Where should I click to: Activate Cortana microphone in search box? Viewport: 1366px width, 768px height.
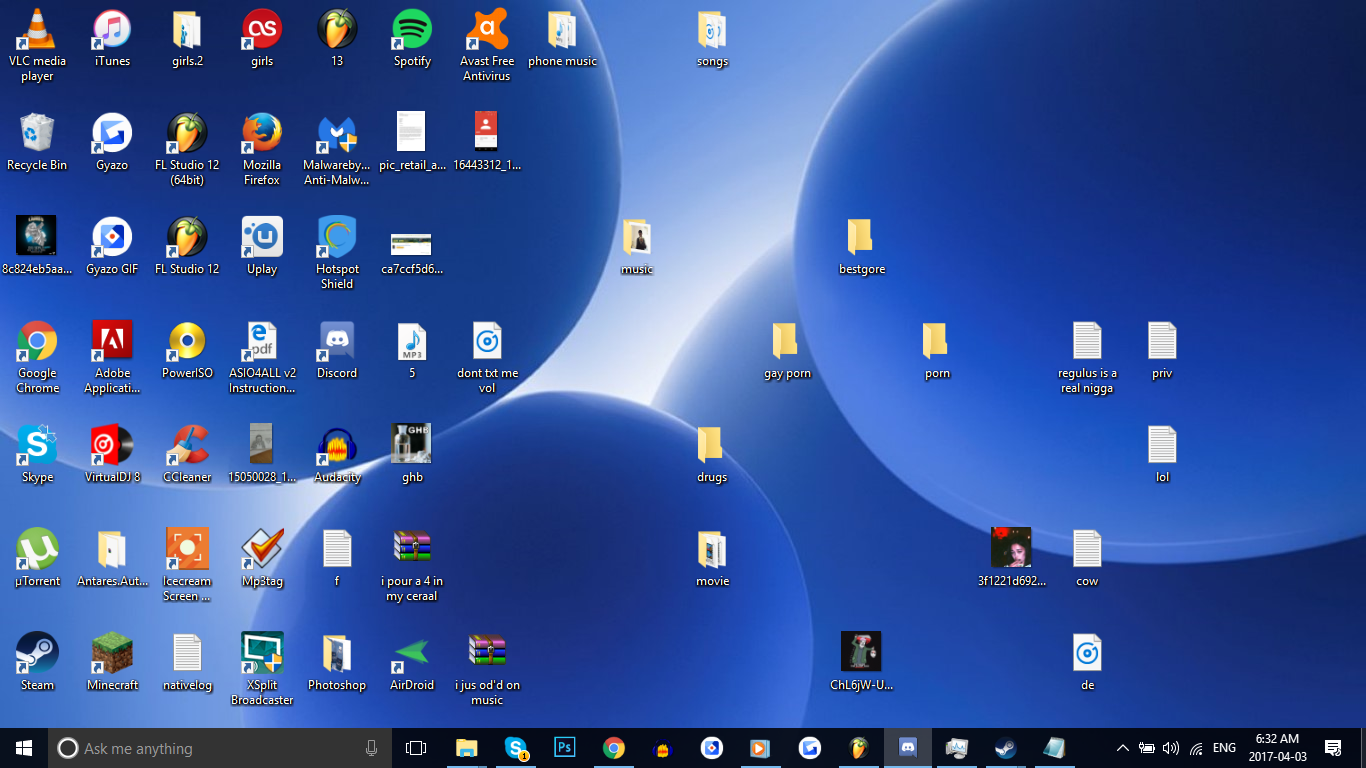click(x=371, y=748)
